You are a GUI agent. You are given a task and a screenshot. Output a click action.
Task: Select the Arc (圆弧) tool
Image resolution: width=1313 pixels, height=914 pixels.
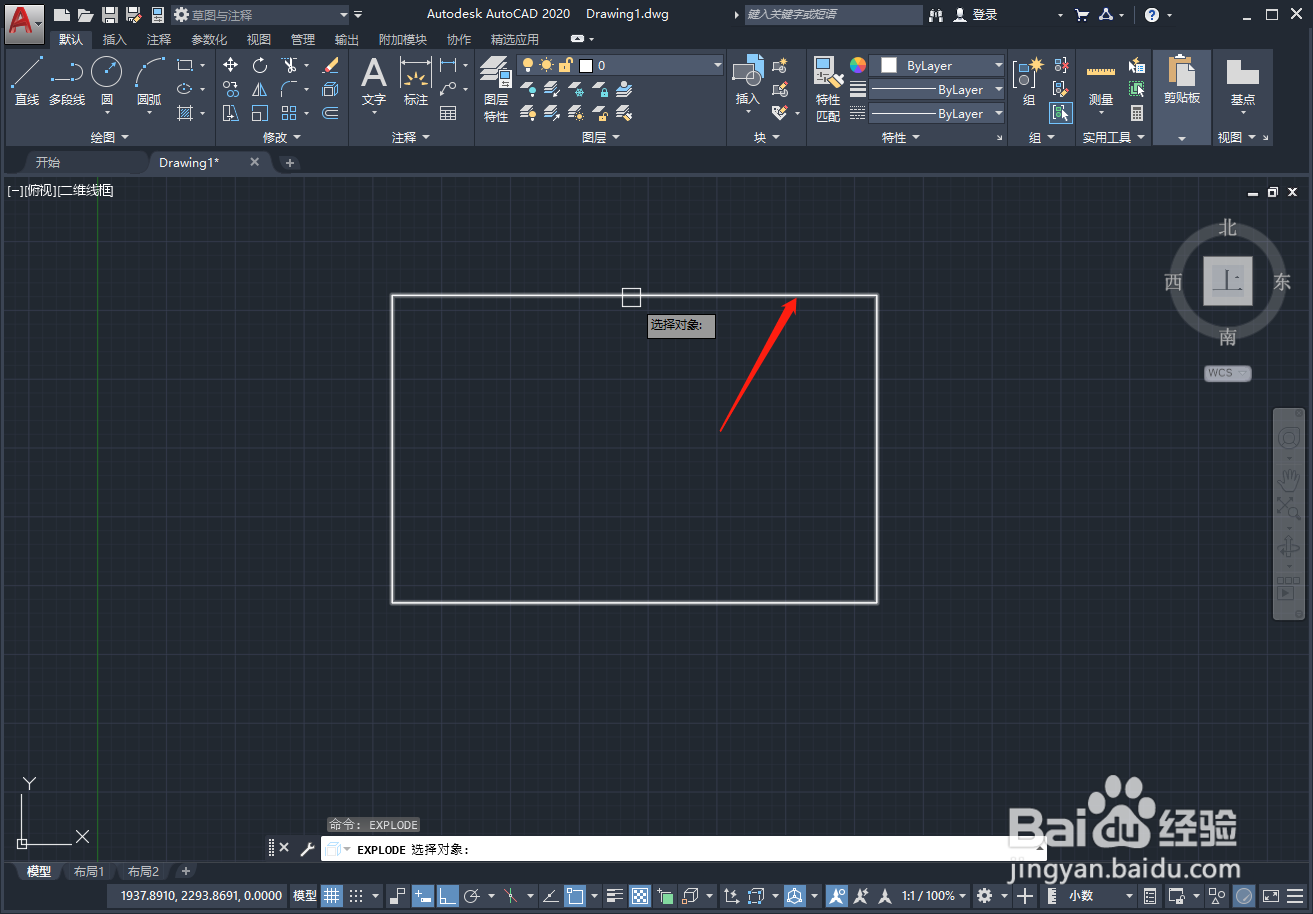click(150, 82)
